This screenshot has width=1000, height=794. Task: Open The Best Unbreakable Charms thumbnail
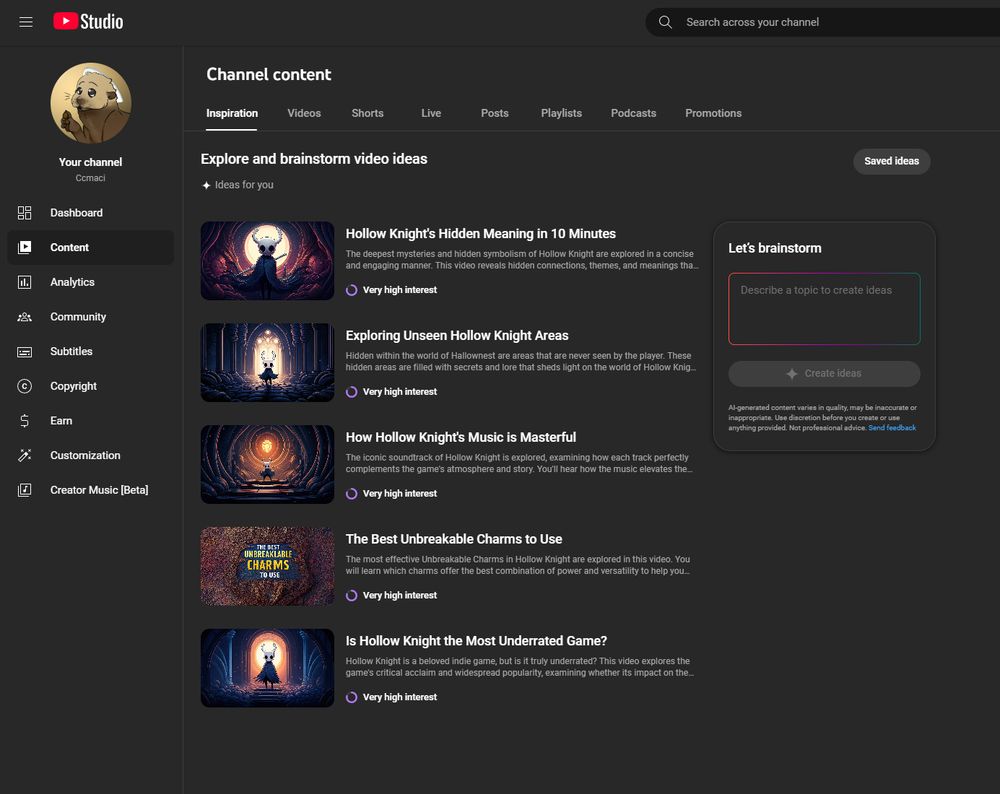pyautogui.click(x=267, y=566)
